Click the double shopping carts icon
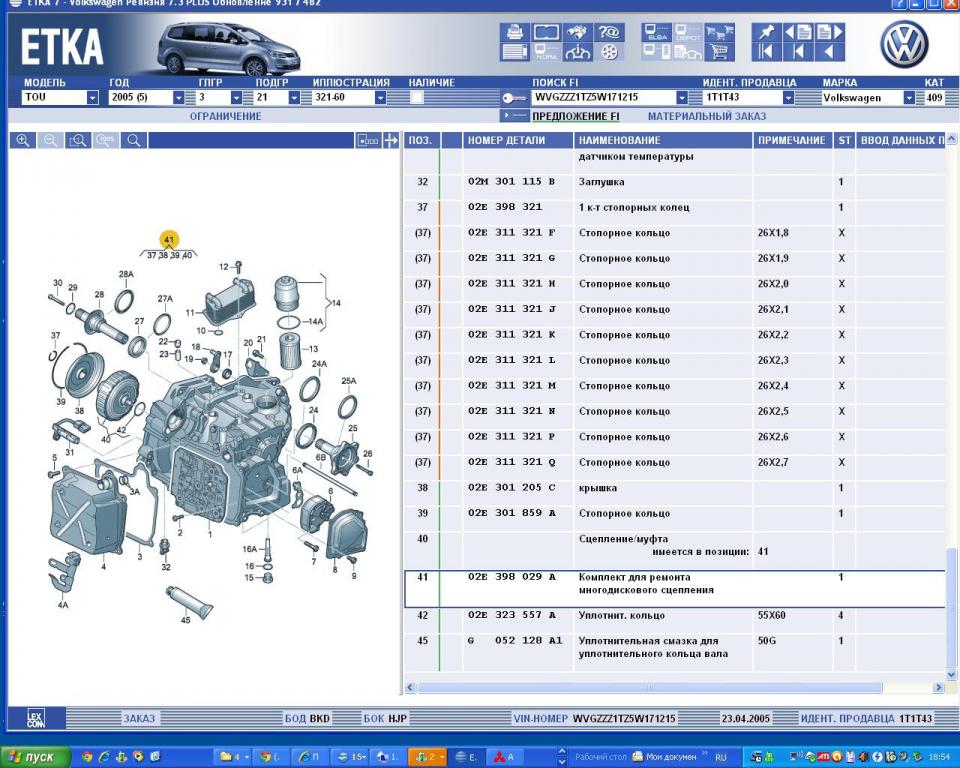The width and height of the screenshot is (960, 768). pyautogui.click(x=719, y=32)
